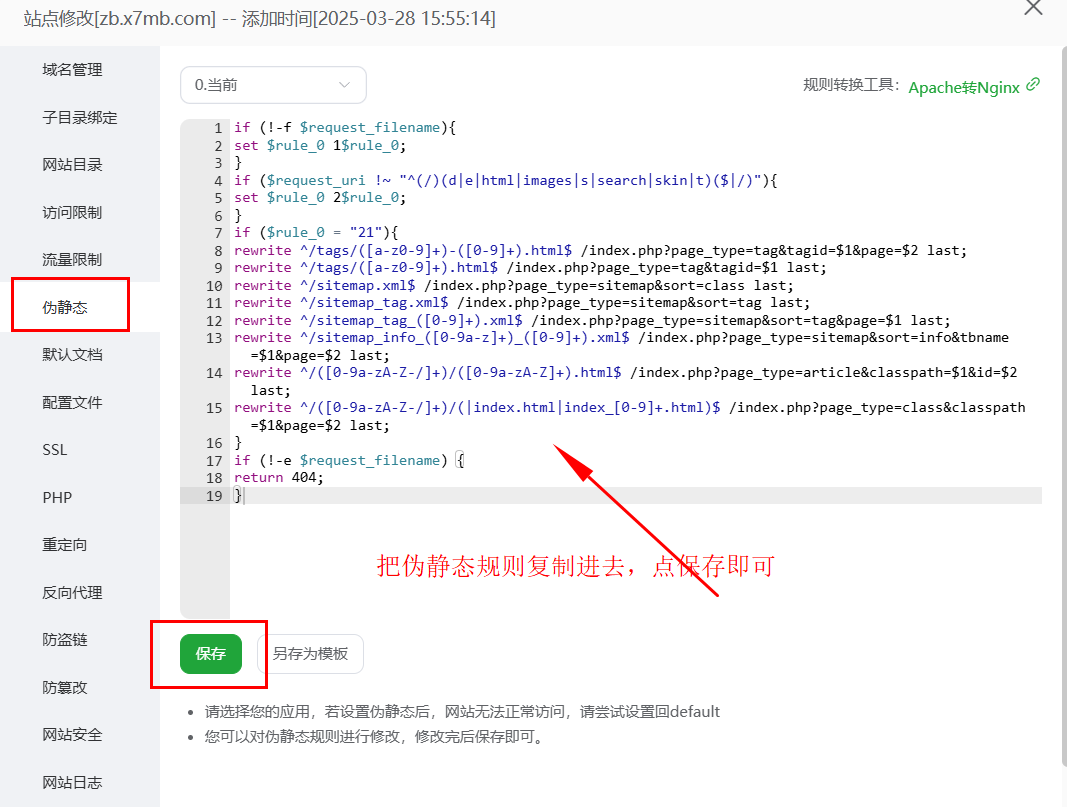Open the 域名管理 tab

point(72,70)
